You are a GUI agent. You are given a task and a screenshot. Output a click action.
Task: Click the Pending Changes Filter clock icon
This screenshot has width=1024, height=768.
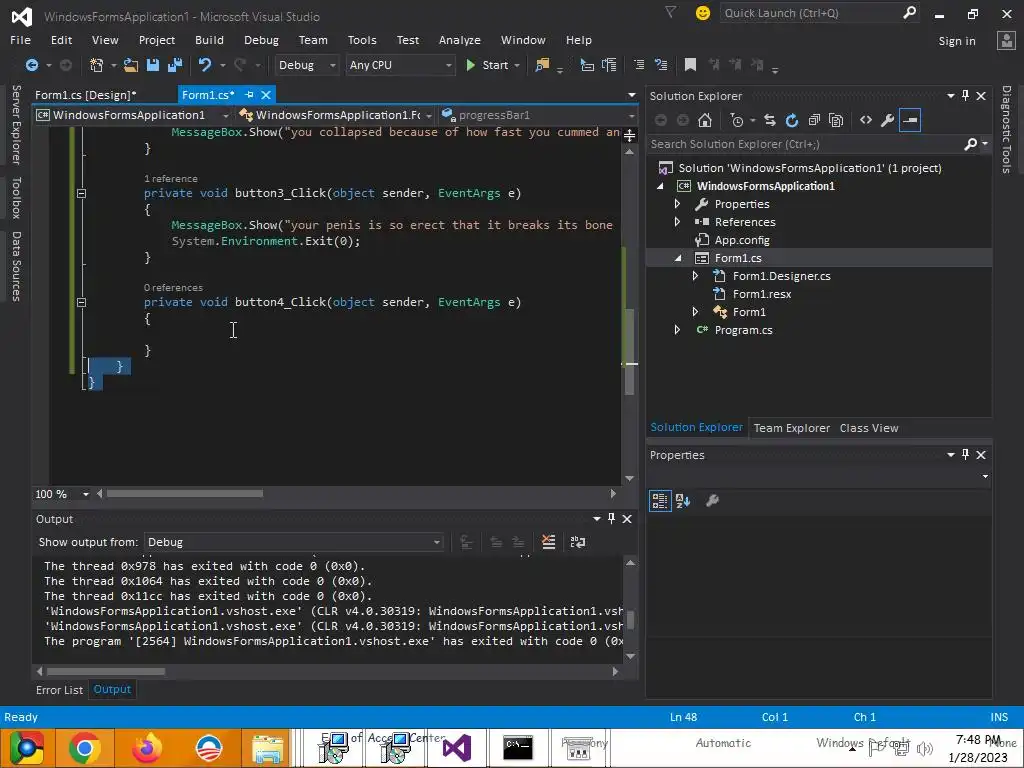738,120
